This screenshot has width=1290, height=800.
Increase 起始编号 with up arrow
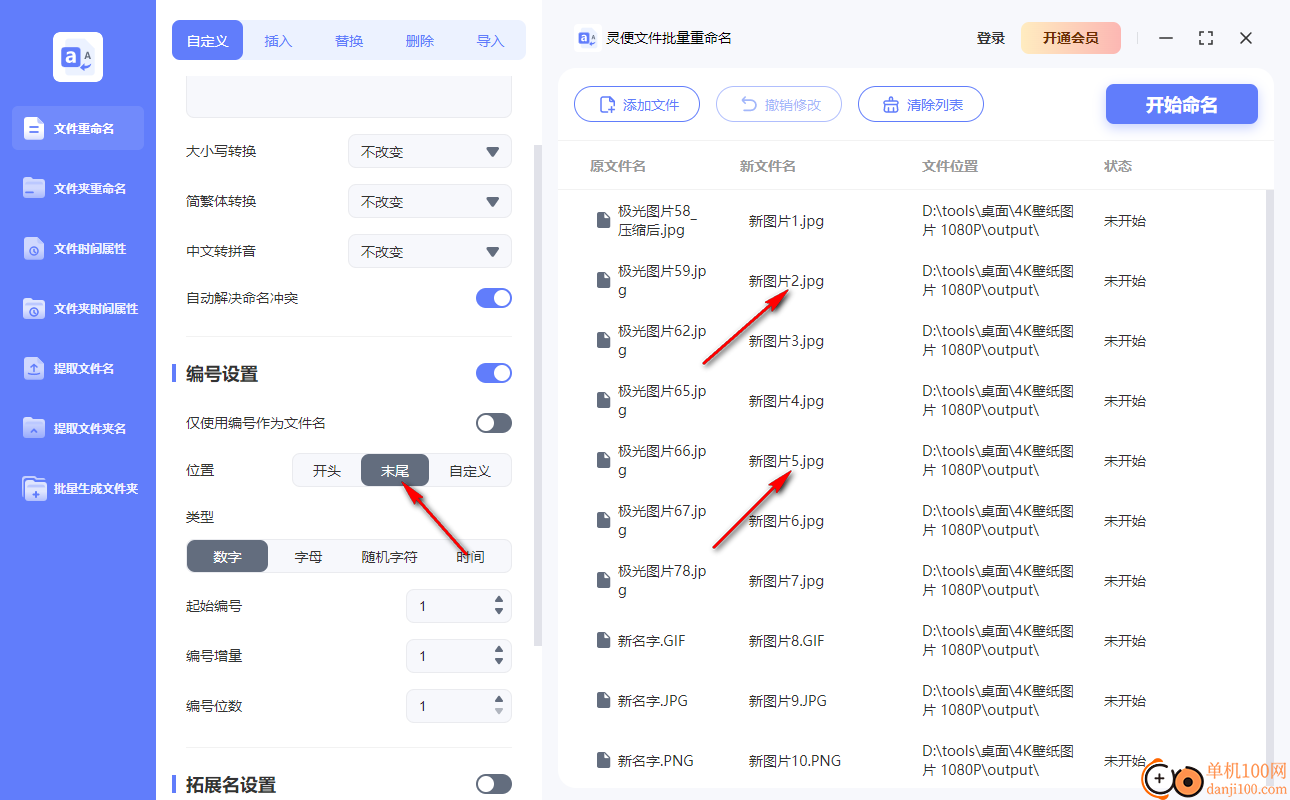point(499,600)
